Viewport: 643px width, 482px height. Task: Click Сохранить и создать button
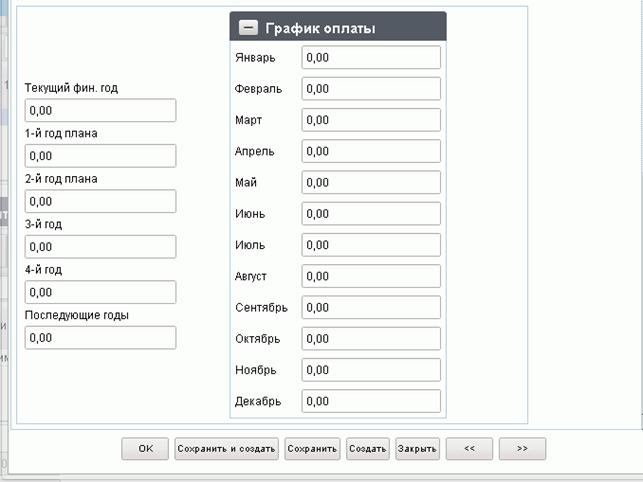click(226, 449)
